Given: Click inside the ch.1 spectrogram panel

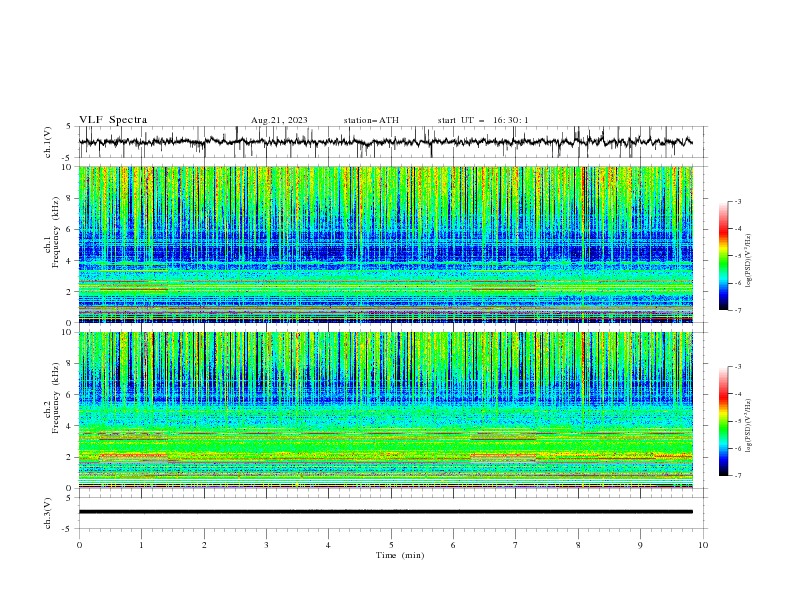Looking at the screenshot, I should coord(386,244).
